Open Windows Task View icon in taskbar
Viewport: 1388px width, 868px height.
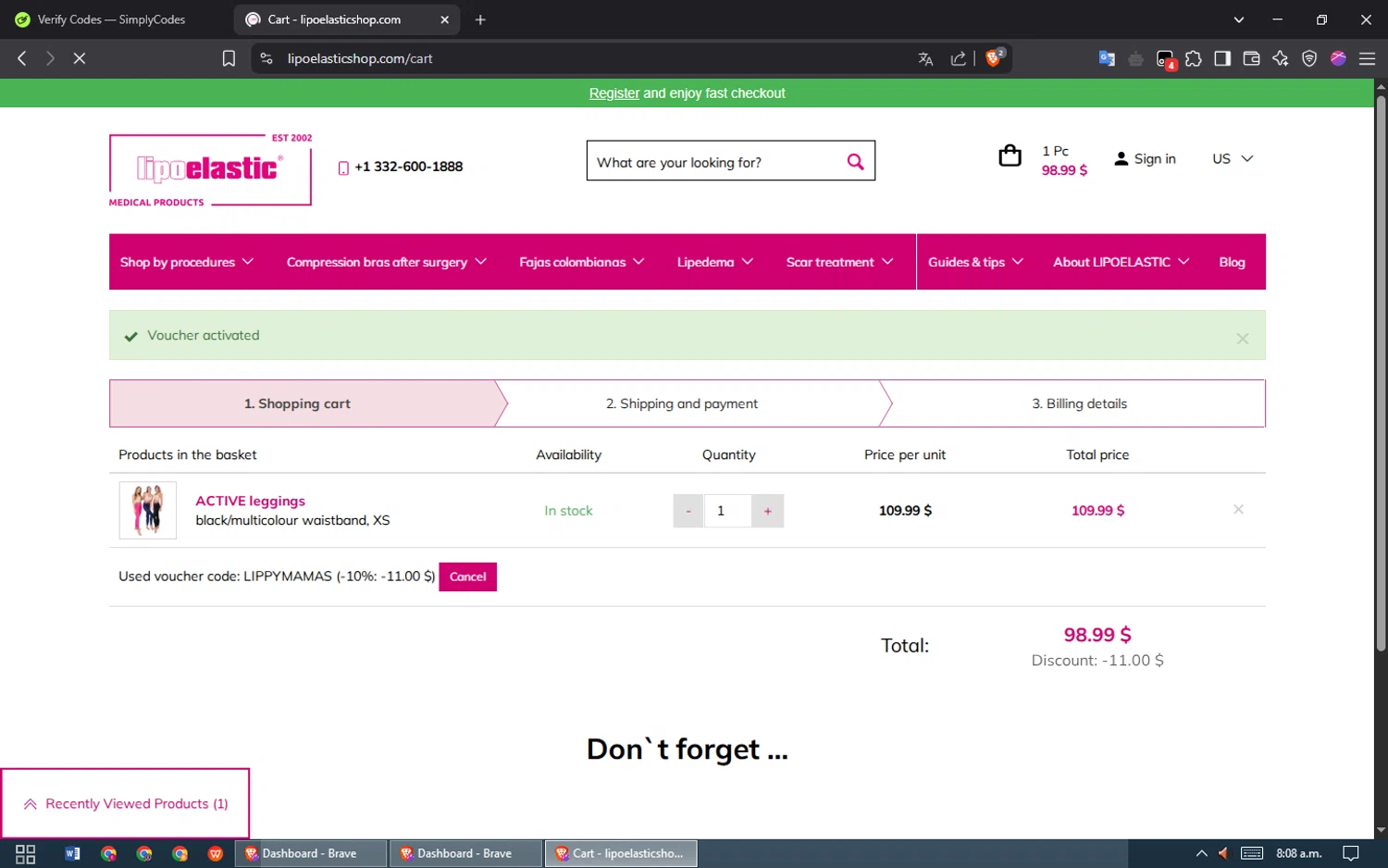pyautogui.click(x=26, y=853)
